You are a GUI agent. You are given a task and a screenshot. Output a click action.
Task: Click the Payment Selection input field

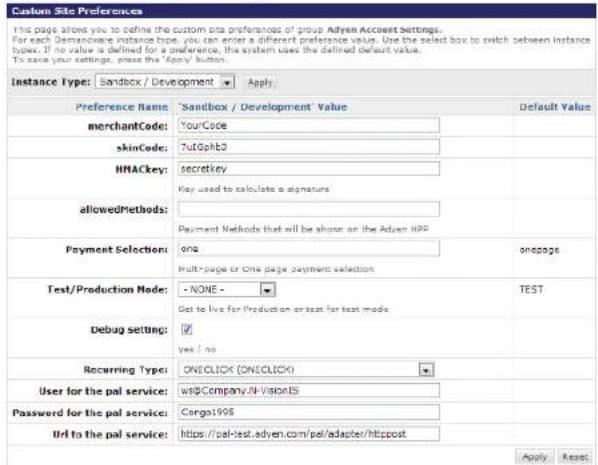tap(309, 249)
